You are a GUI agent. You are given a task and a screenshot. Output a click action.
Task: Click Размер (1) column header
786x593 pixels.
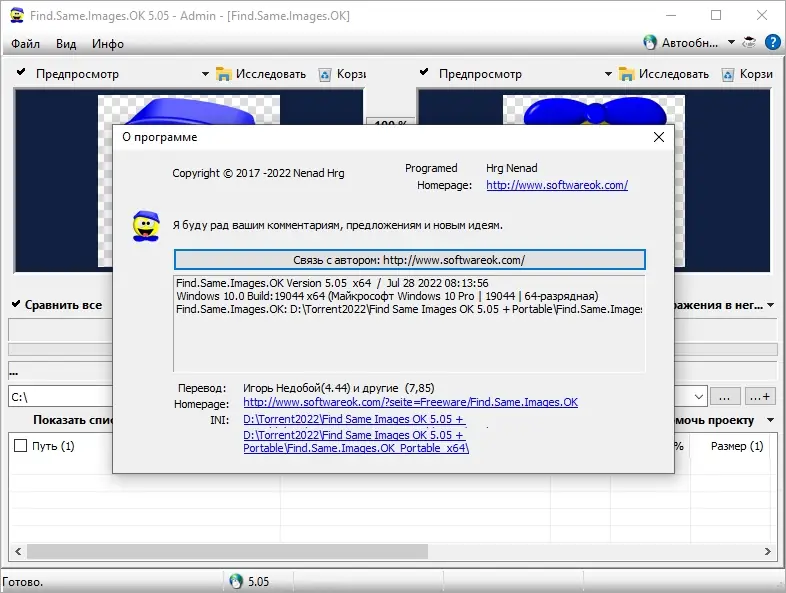tap(736, 446)
